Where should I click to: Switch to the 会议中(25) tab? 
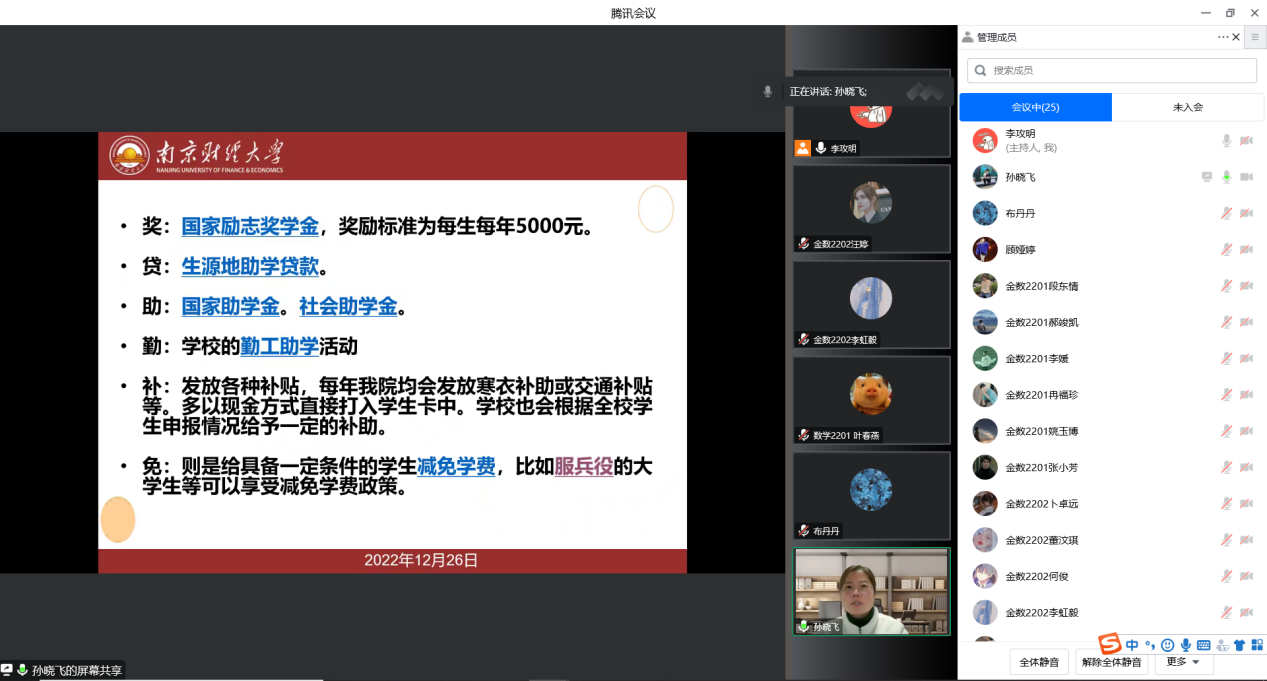pyautogui.click(x=1035, y=107)
